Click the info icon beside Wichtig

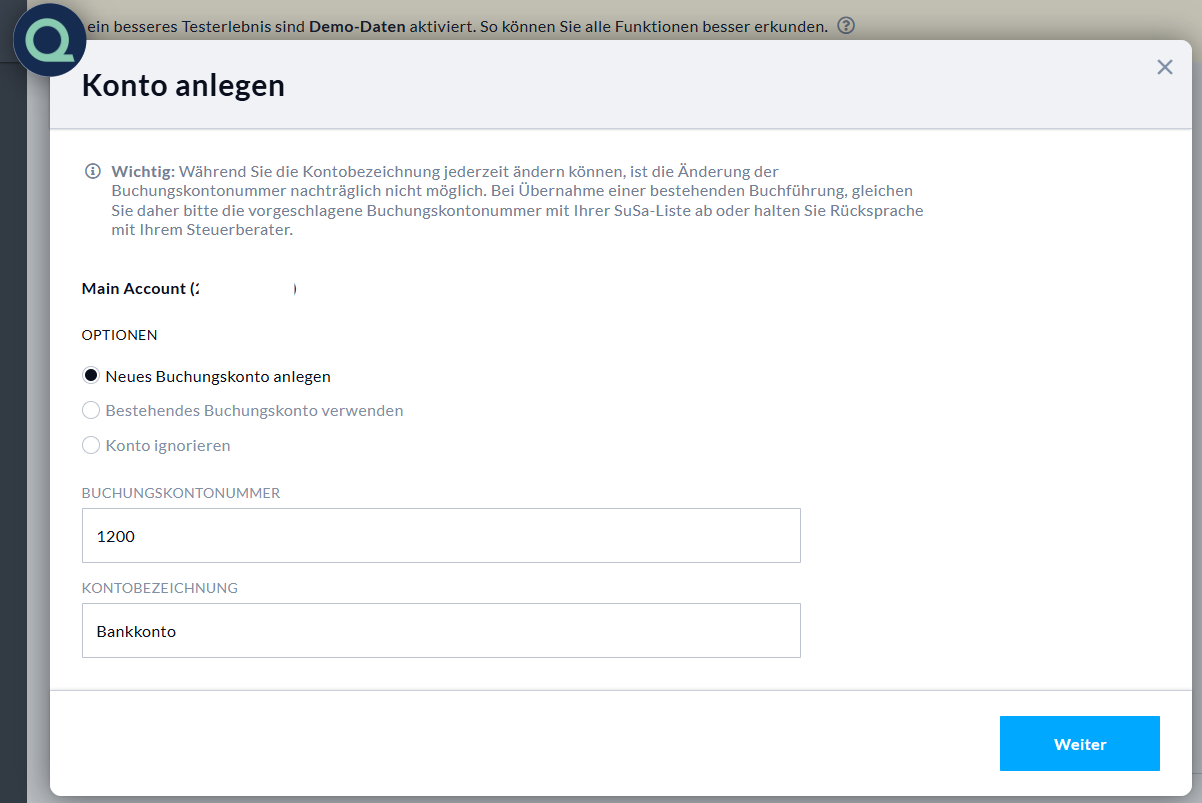[x=93, y=171]
